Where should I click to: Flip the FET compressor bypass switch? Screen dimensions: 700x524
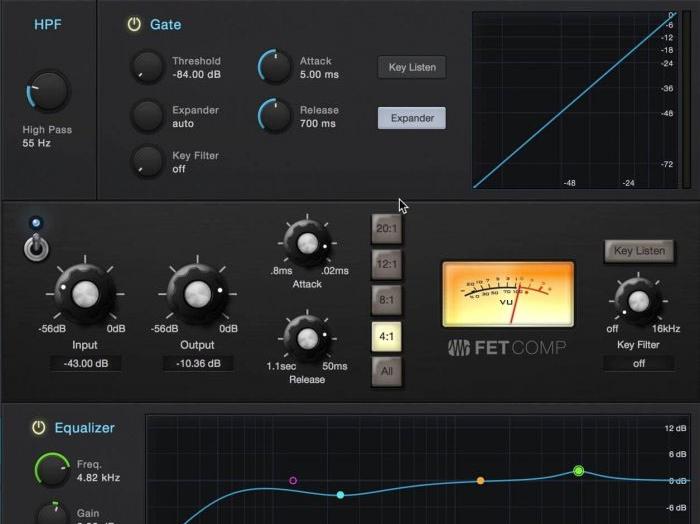click(37, 246)
